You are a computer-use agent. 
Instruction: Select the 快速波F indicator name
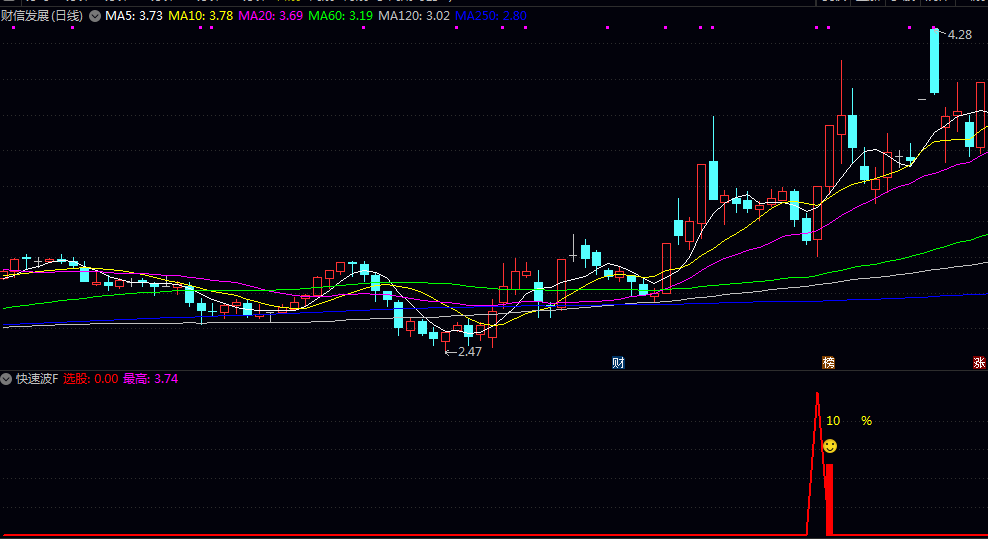coord(36,379)
